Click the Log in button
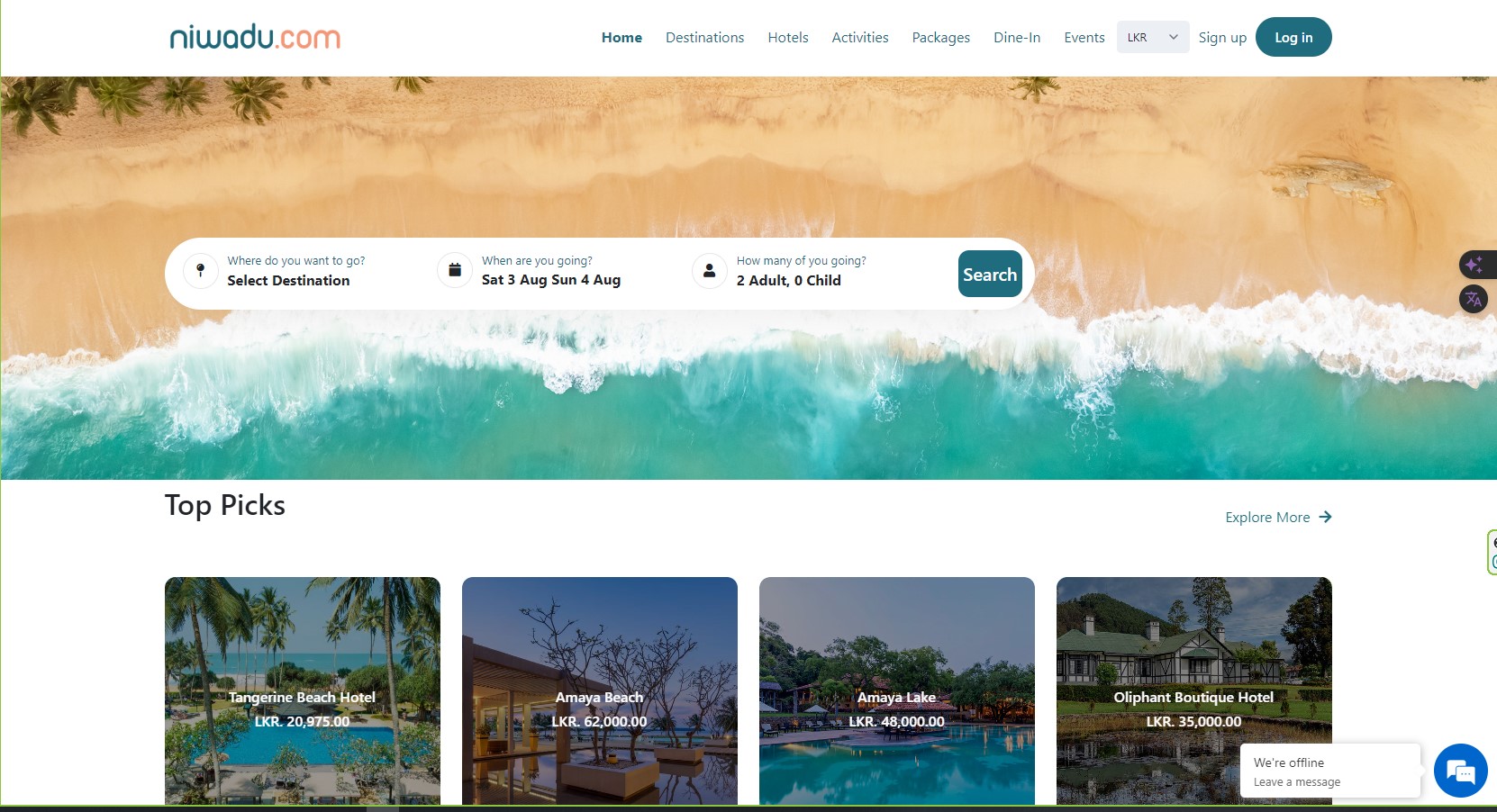 [1293, 37]
